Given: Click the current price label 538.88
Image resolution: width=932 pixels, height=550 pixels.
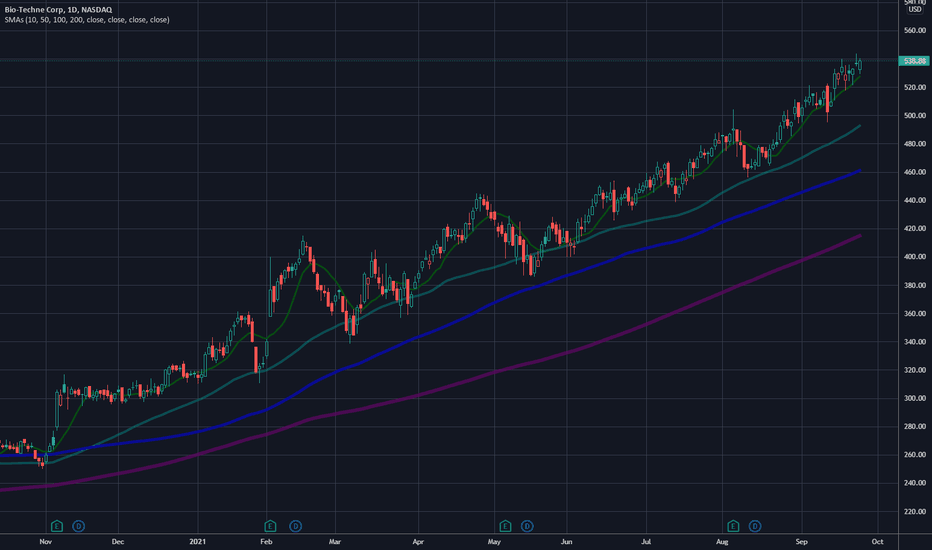Looking at the screenshot, I should 914,61.
